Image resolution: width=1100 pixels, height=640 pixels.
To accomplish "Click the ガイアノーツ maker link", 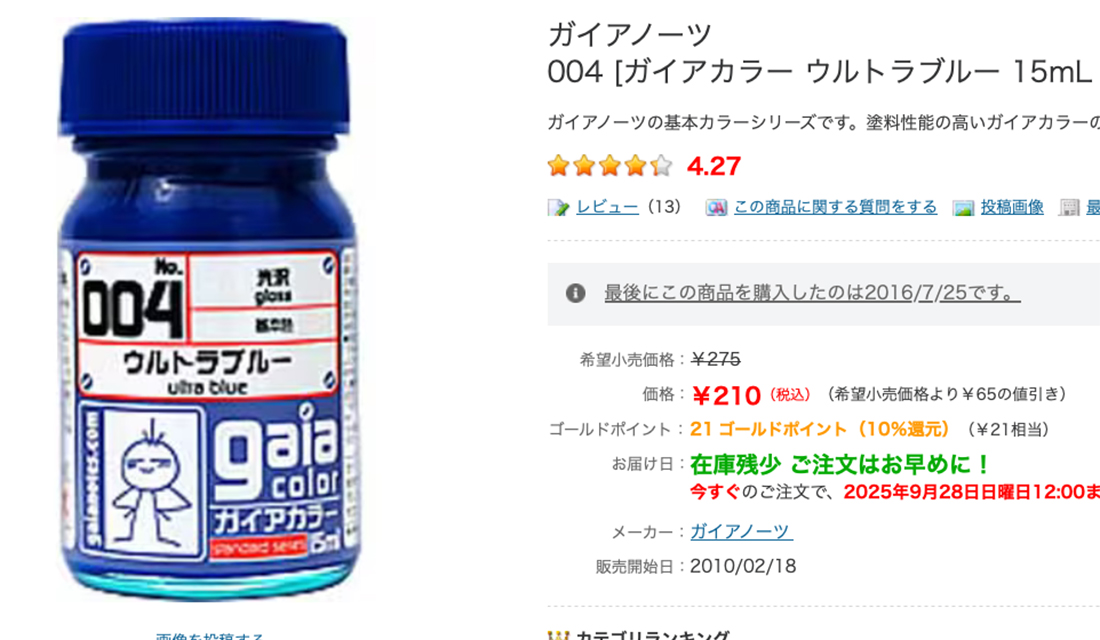I will point(742,531).
